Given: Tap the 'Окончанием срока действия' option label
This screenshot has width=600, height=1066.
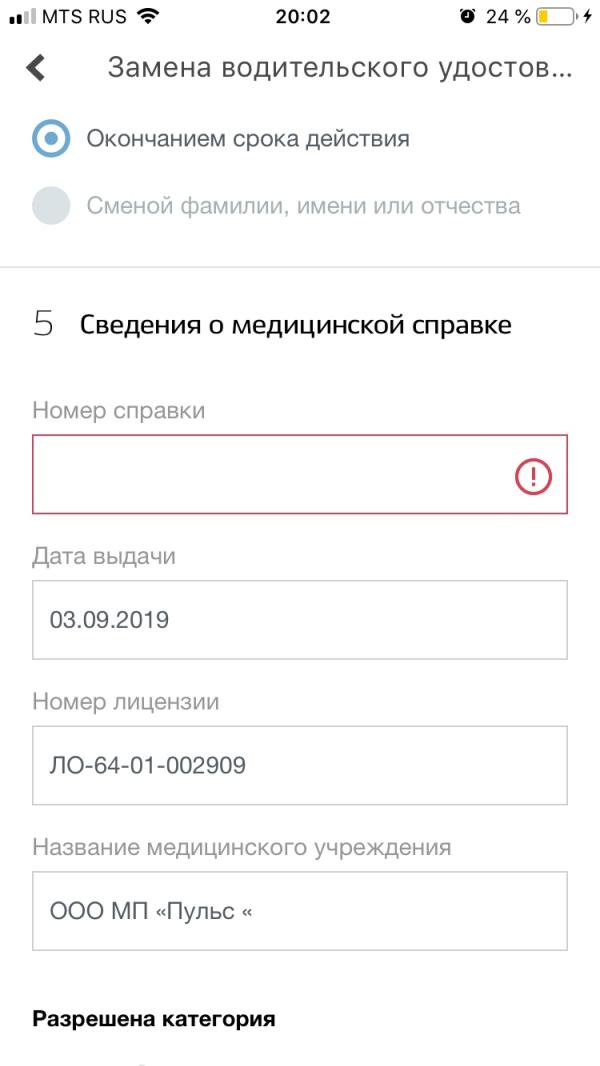Looking at the screenshot, I should coord(247,139).
